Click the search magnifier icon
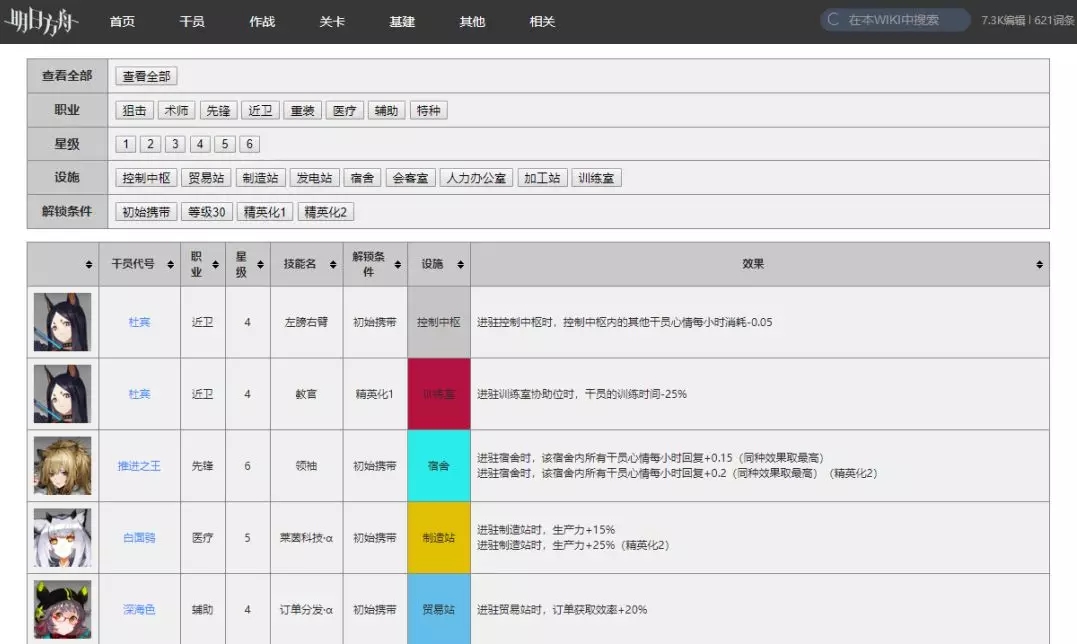The height and width of the screenshot is (644, 1077). [833, 19]
